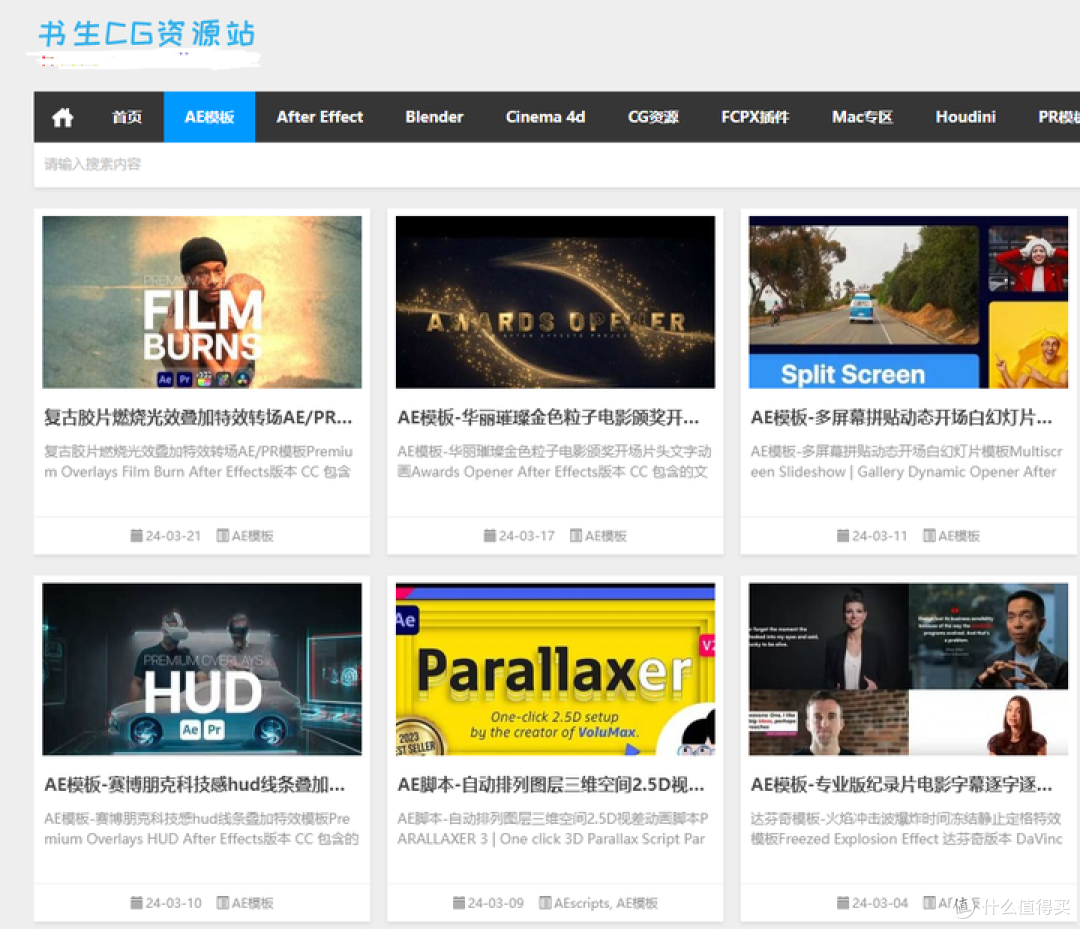Open title AE模板-多屏幕拼贴动态开场白幻灯片
The height and width of the screenshot is (929, 1080).
(x=902, y=418)
